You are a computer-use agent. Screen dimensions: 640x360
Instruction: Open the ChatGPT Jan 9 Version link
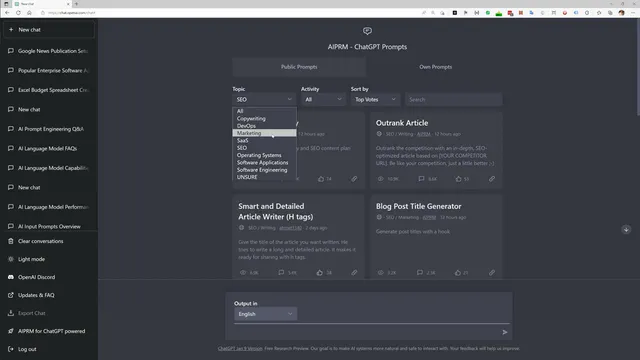tap(240, 349)
